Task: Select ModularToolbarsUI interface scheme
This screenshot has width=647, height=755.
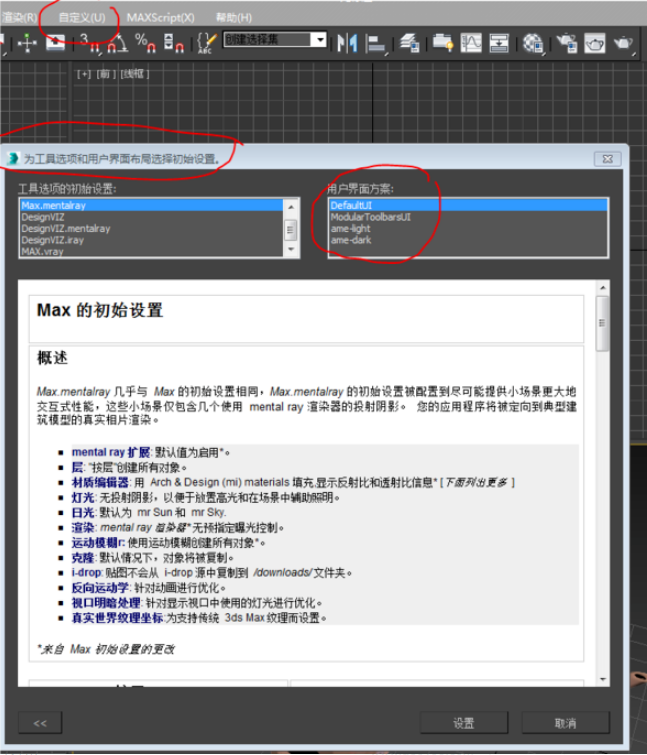Action: (468, 217)
